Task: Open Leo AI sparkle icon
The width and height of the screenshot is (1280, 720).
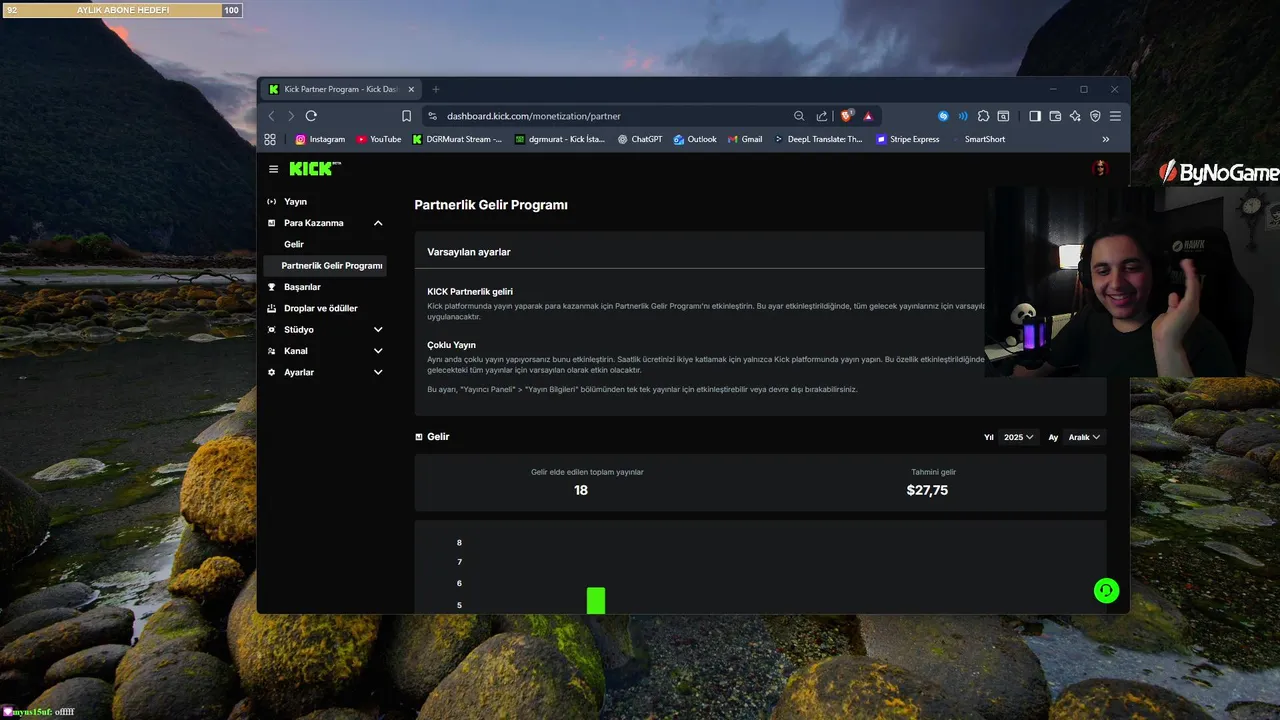Action: 1075,116
